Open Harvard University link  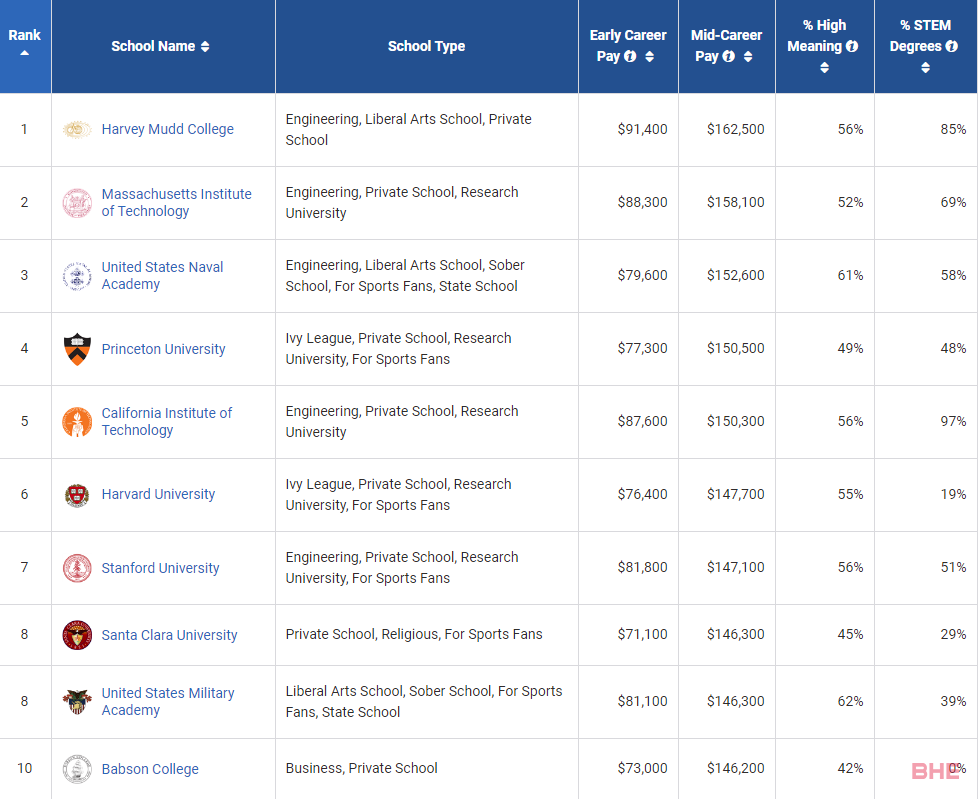[x=158, y=494]
